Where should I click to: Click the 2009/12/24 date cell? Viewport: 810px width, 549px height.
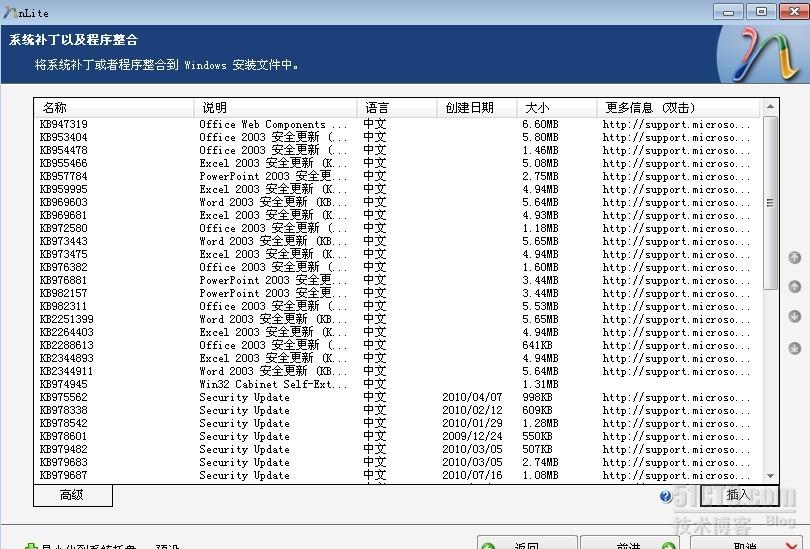(472, 436)
